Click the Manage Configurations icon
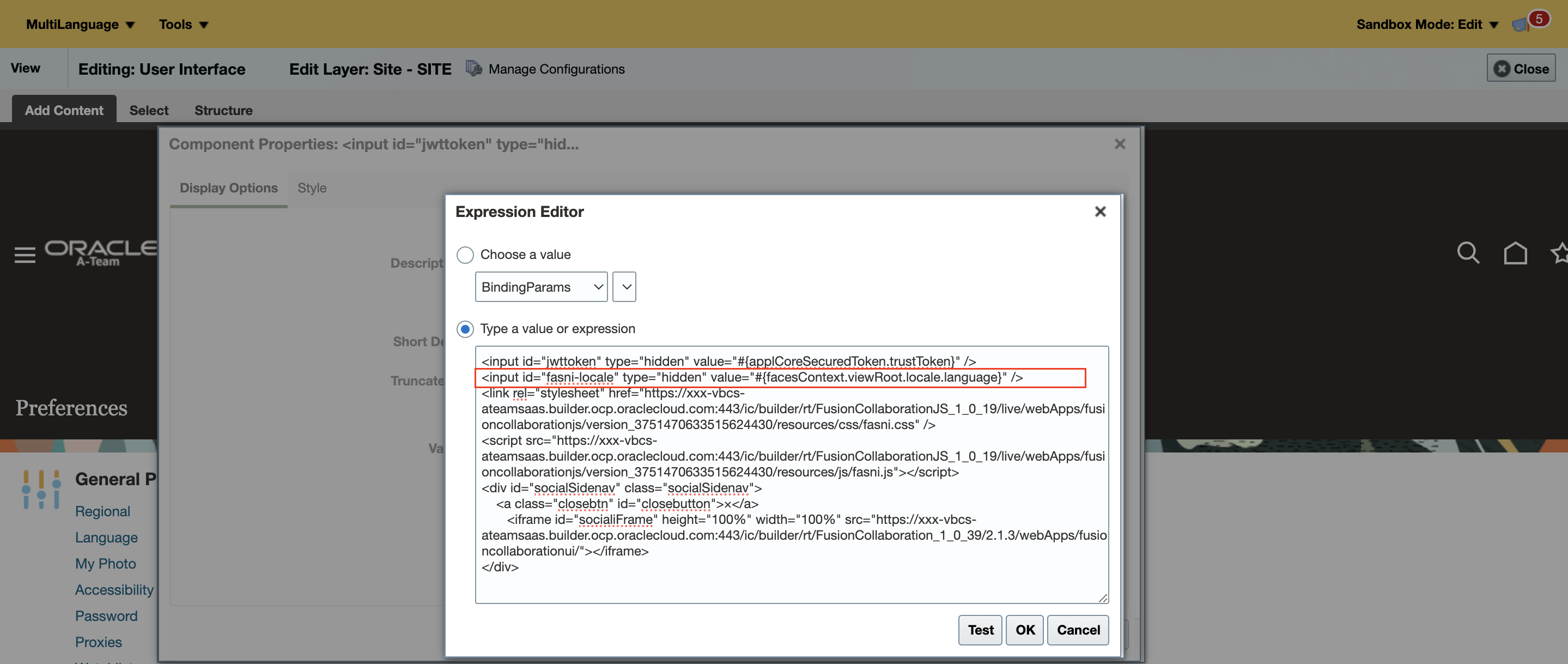 [x=473, y=69]
